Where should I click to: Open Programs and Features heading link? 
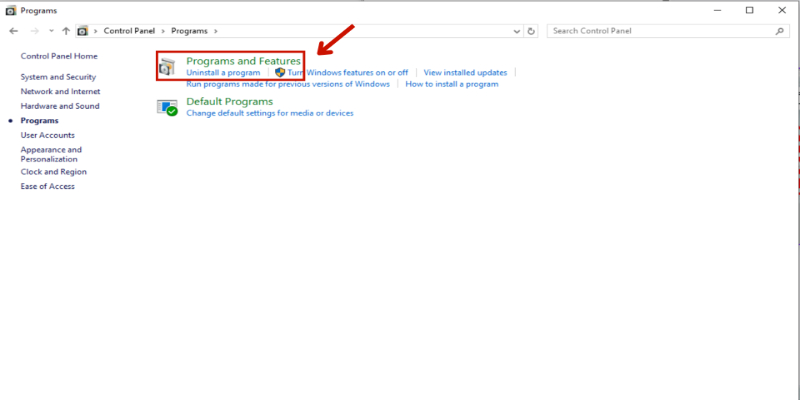point(243,61)
